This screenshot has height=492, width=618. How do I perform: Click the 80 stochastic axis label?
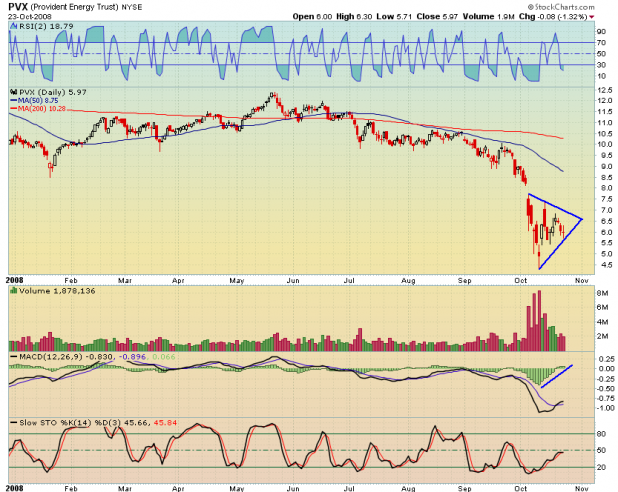[601, 434]
